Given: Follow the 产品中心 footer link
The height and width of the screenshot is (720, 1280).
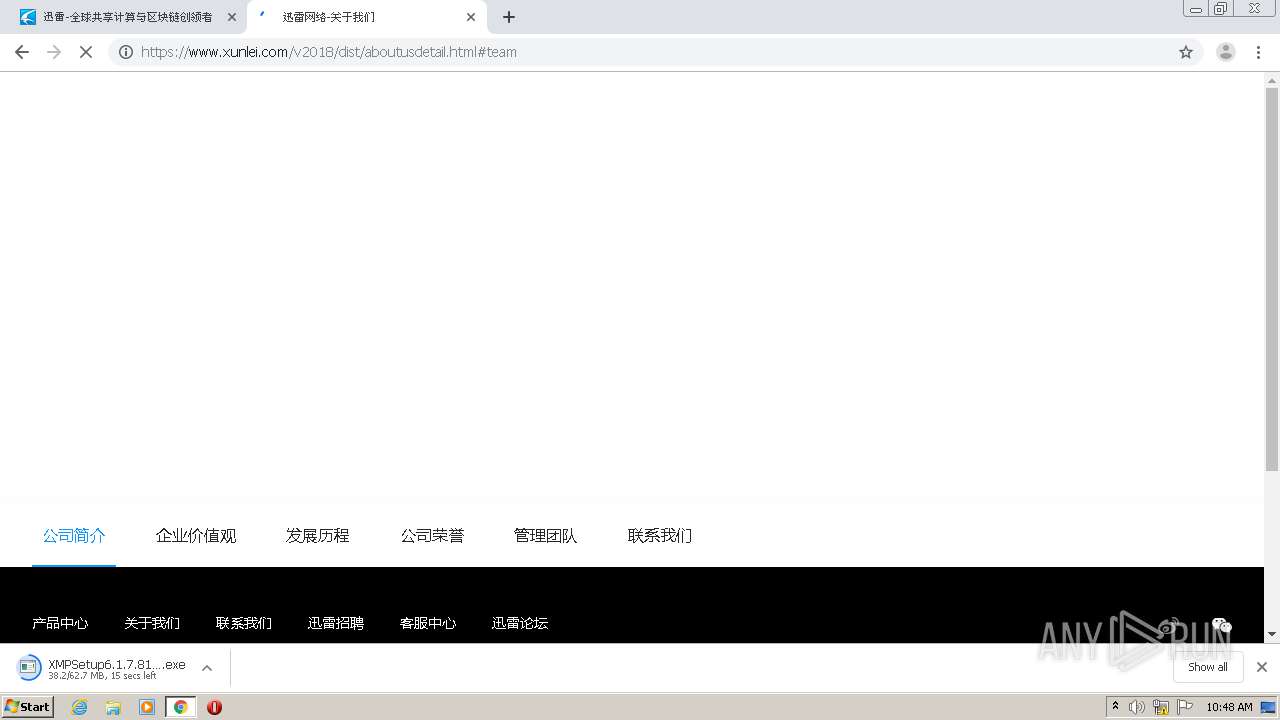Looking at the screenshot, I should coord(60,623).
